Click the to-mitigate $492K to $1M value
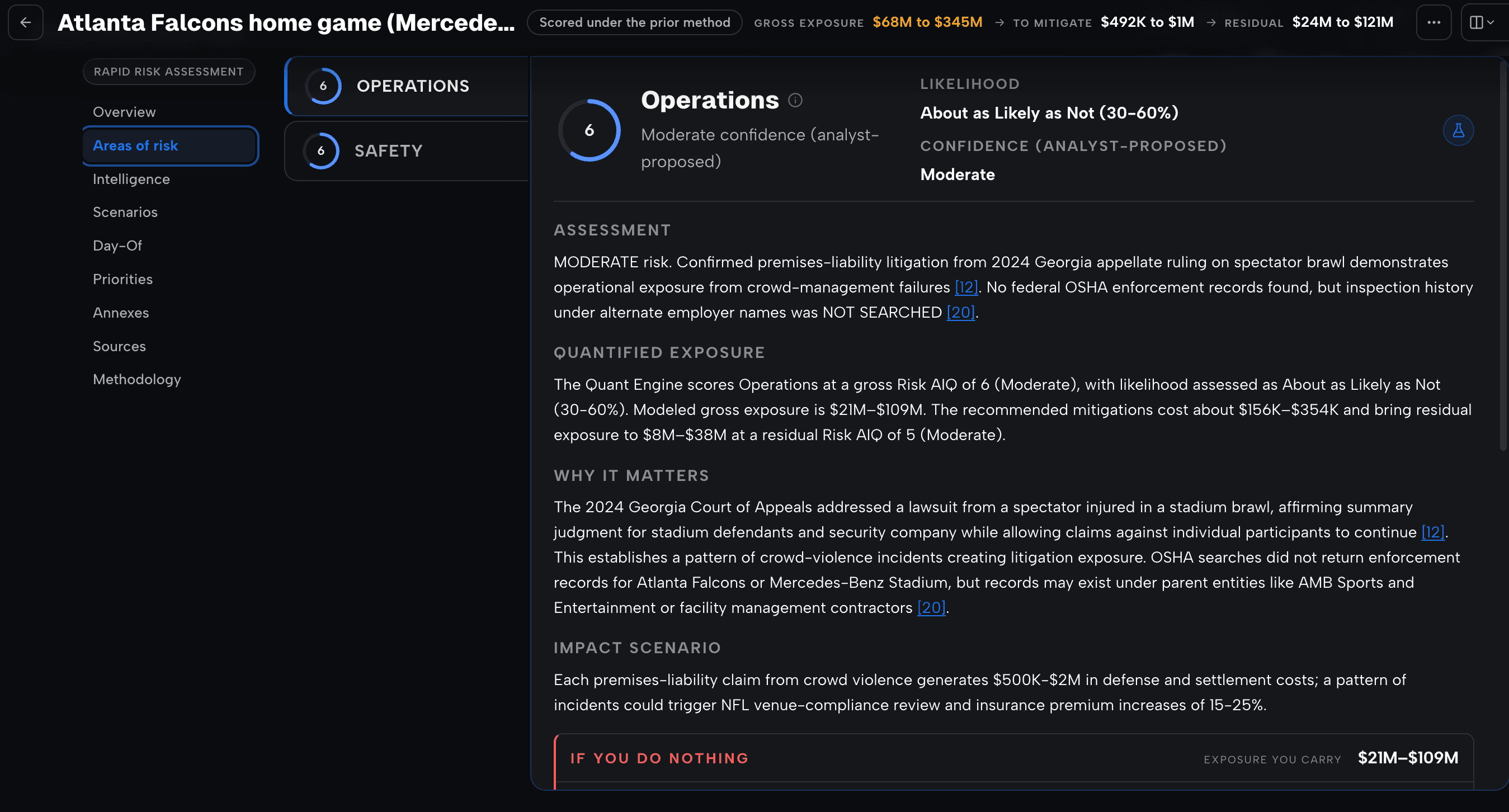The width and height of the screenshot is (1509, 812). pyautogui.click(x=1147, y=22)
